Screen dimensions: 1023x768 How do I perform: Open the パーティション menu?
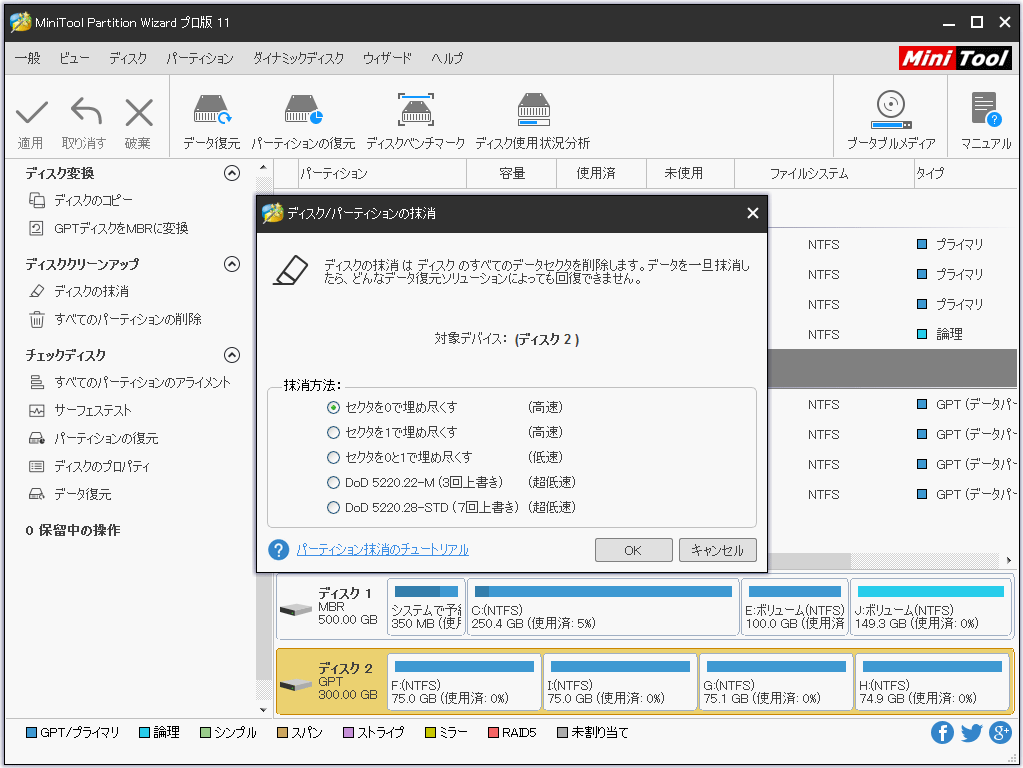tap(200, 58)
